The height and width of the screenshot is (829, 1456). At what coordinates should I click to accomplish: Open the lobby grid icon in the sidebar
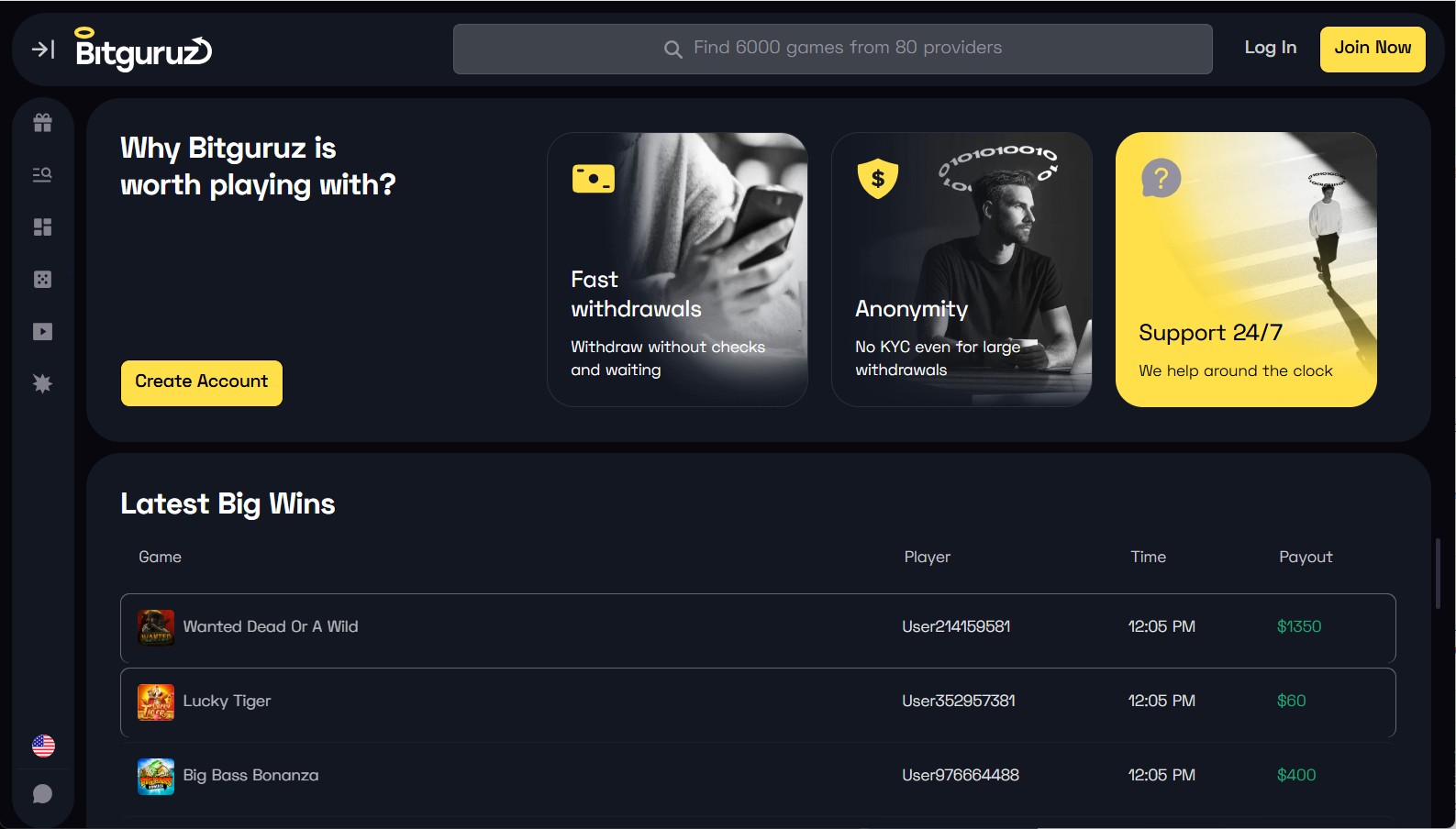[43, 227]
